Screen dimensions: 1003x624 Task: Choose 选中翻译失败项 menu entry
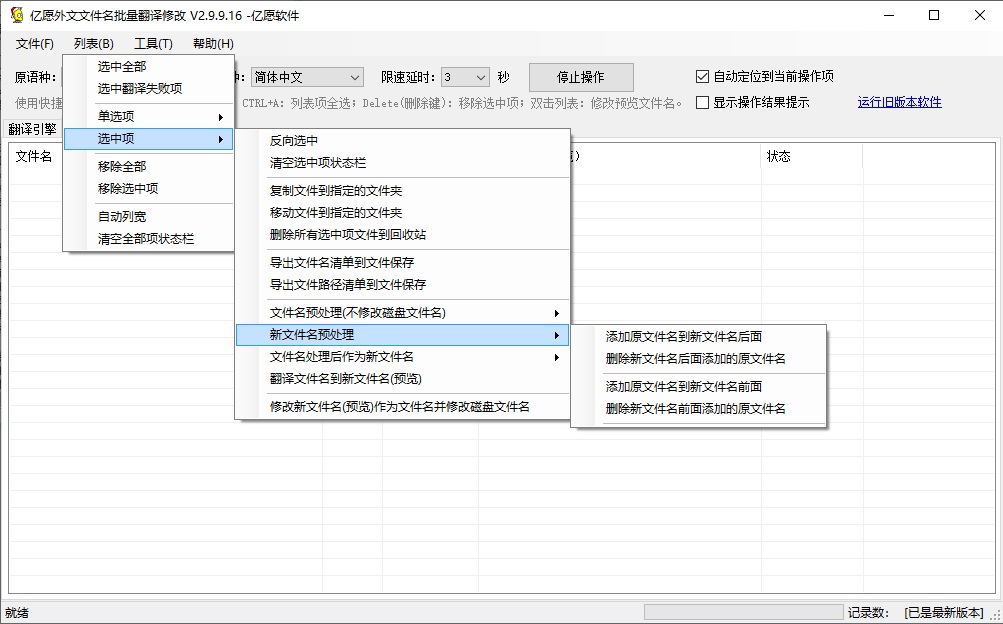tap(148, 89)
